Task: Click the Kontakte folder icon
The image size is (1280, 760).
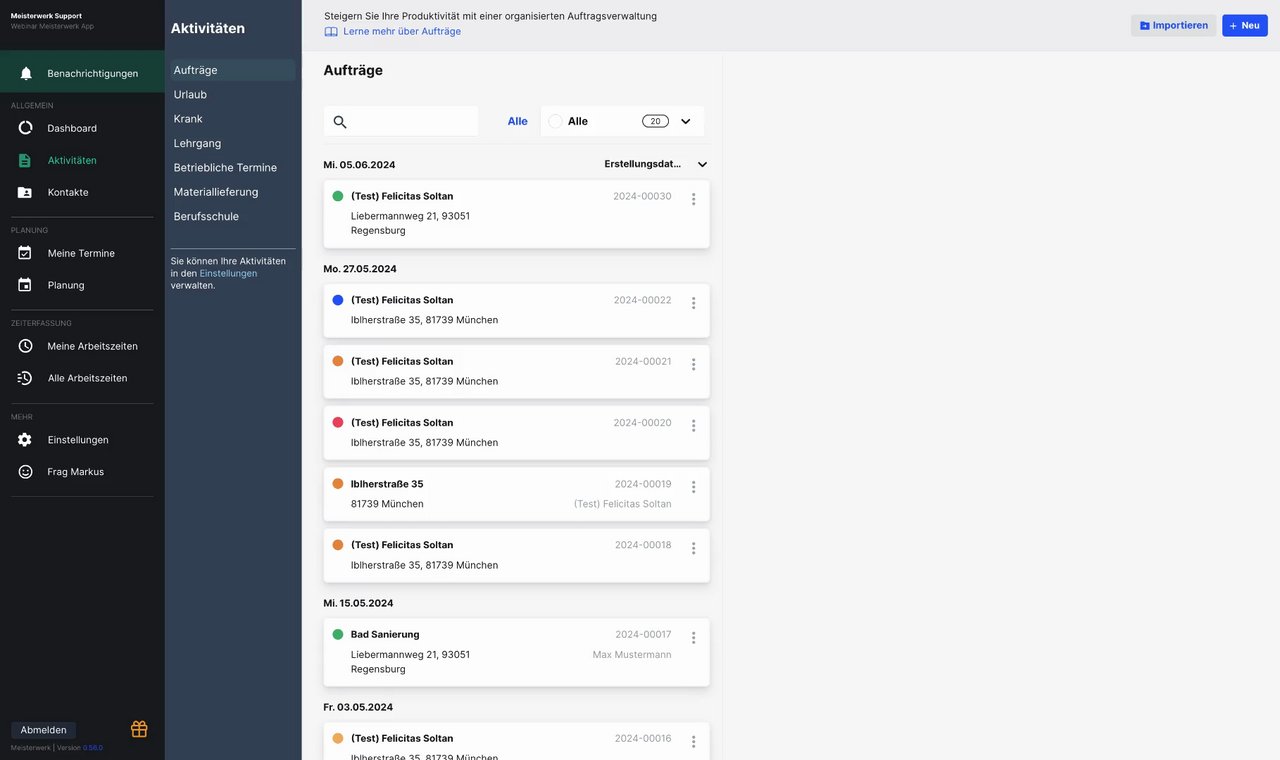Action: tap(26, 192)
